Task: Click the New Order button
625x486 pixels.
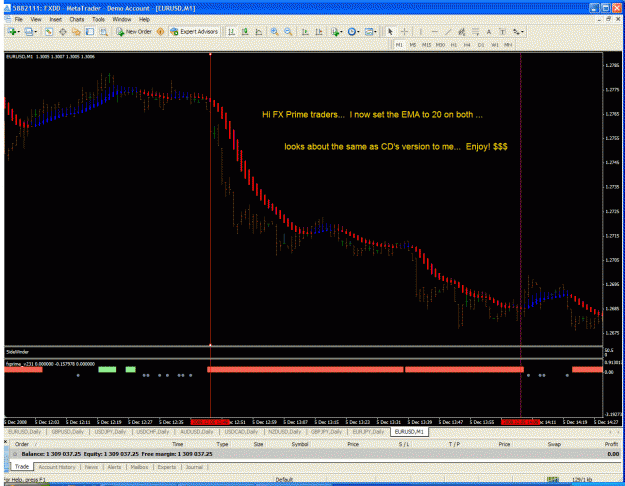Action: pos(134,31)
